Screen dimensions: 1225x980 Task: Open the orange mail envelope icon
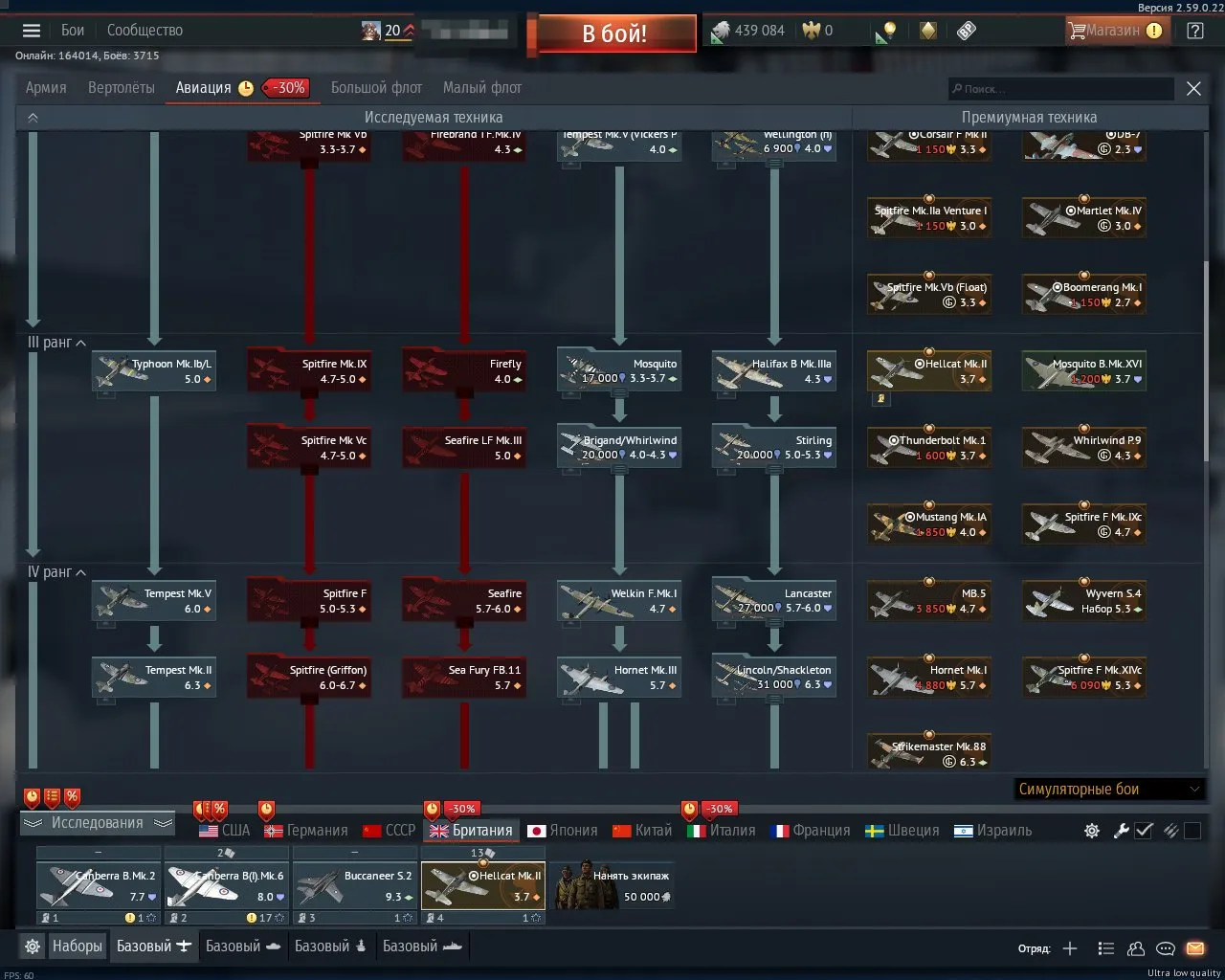(1194, 948)
